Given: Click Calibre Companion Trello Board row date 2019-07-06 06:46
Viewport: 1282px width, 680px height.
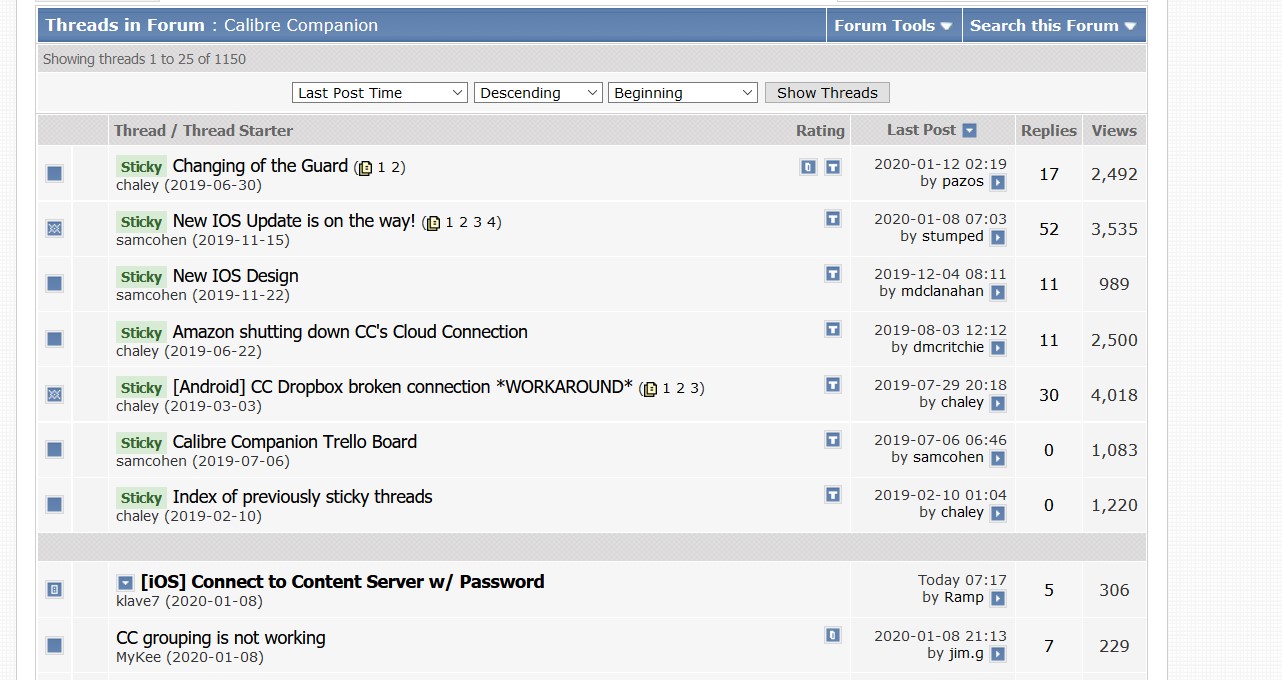Looking at the screenshot, I should pos(940,440).
